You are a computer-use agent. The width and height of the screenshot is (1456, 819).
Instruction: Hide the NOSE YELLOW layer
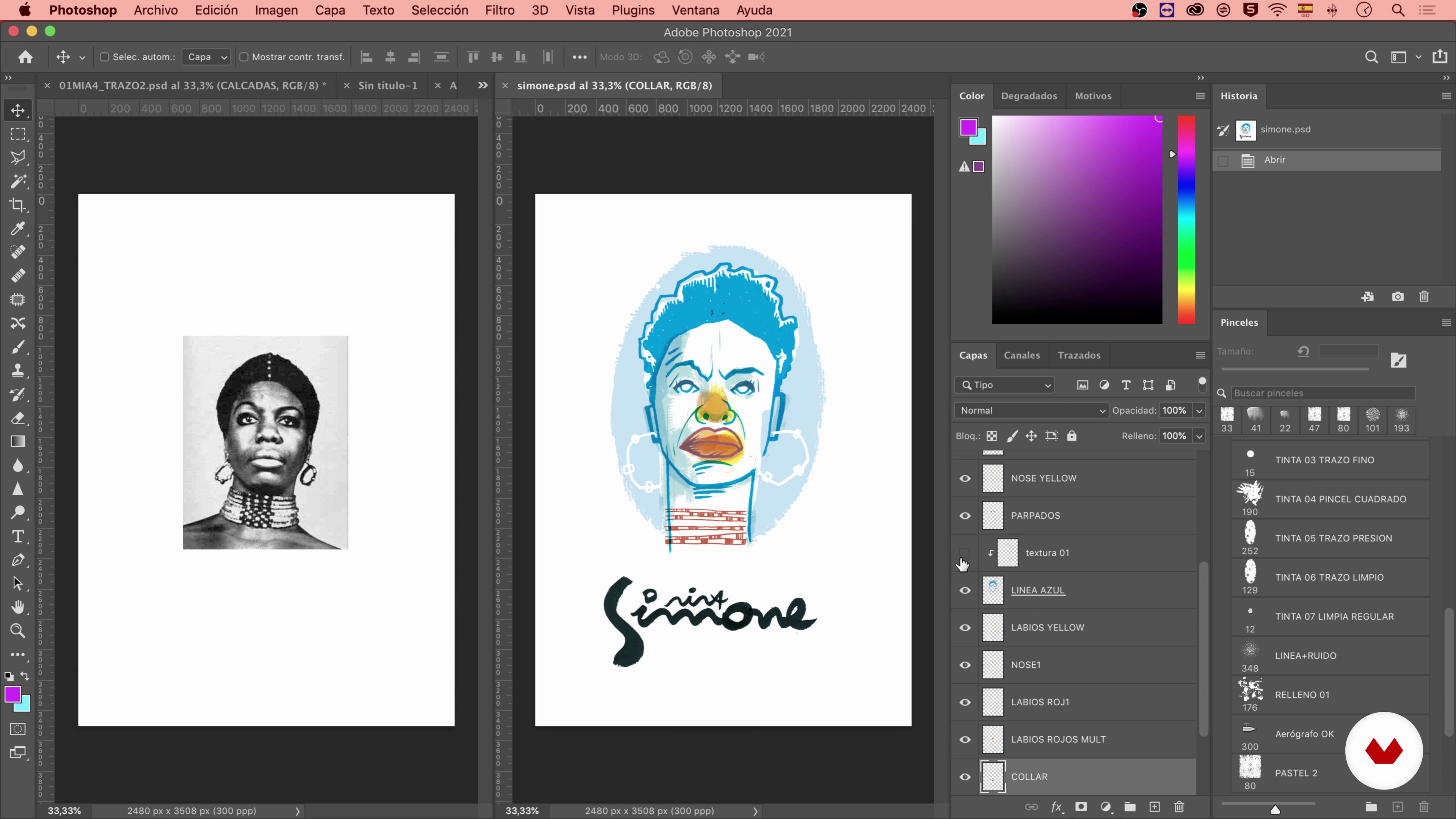pos(965,478)
